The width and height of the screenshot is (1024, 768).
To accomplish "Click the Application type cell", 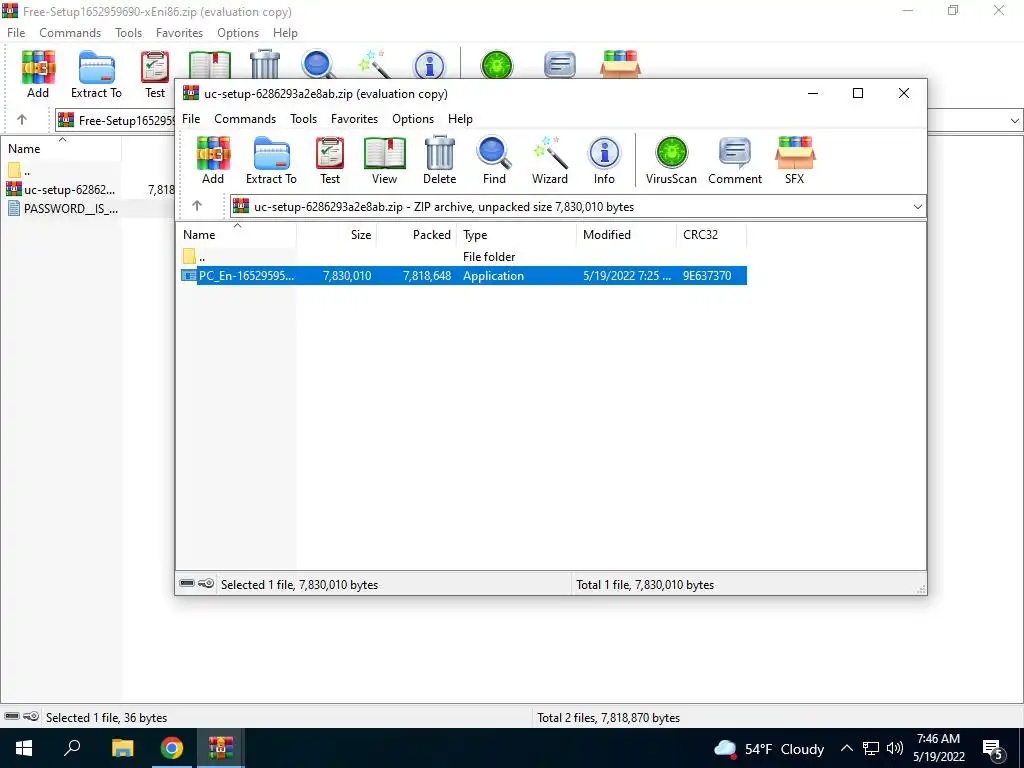I will pos(493,276).
